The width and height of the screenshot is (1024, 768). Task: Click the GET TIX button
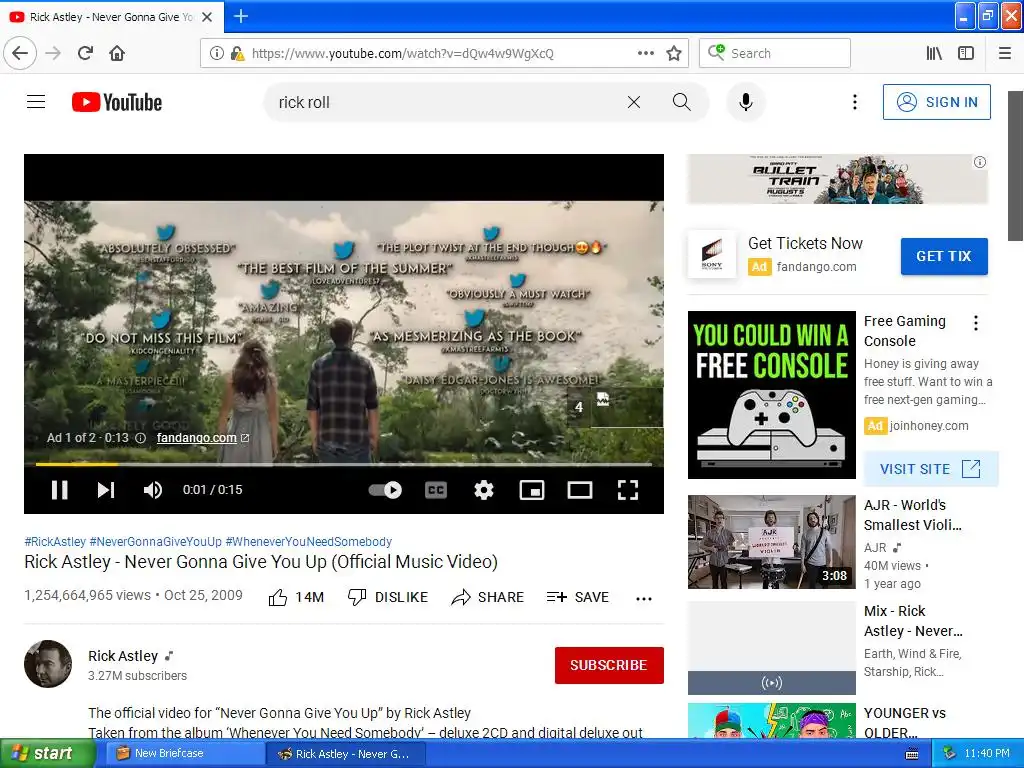point(944,256)
